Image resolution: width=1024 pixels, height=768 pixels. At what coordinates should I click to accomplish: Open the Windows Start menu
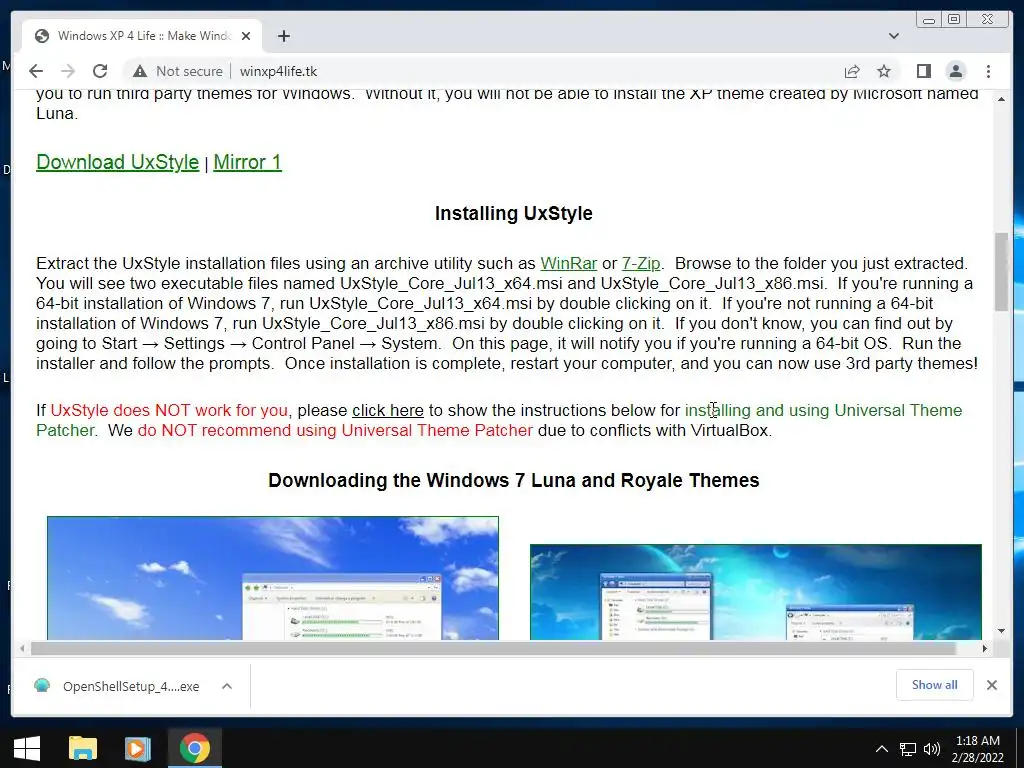coord(26,748)
